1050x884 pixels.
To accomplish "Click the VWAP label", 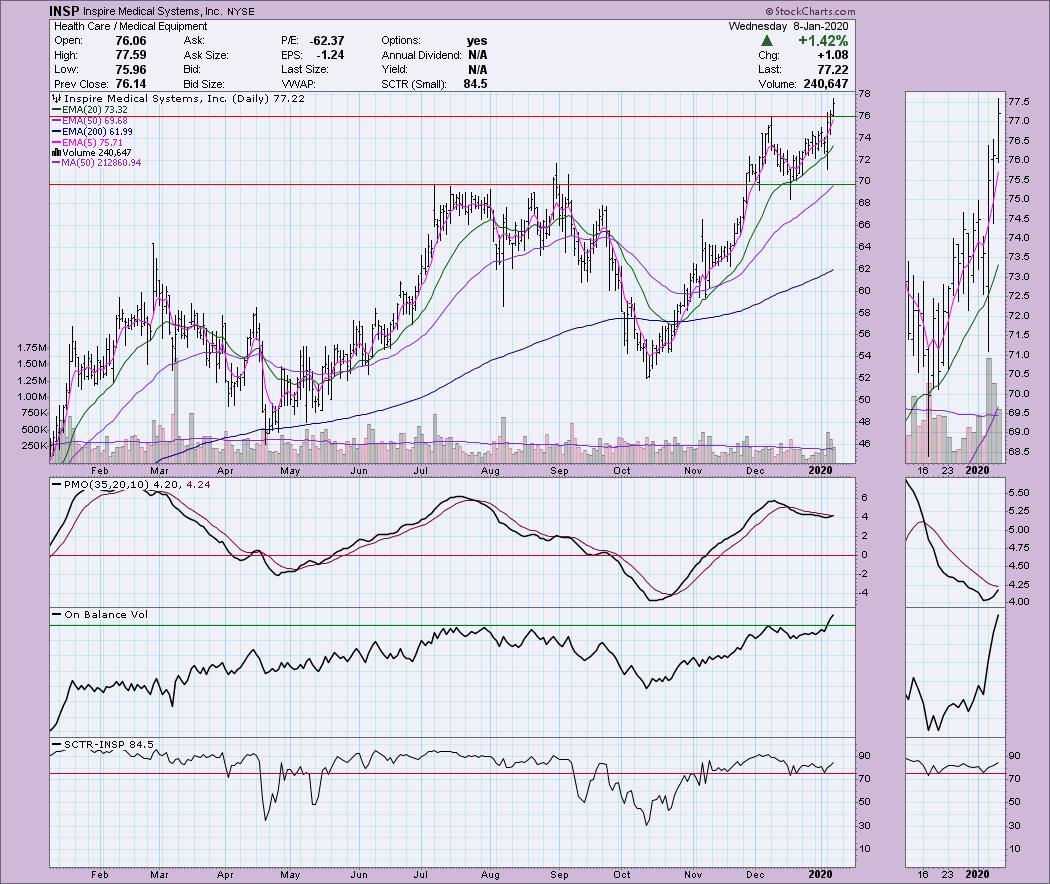I will [x=298, y=84].
